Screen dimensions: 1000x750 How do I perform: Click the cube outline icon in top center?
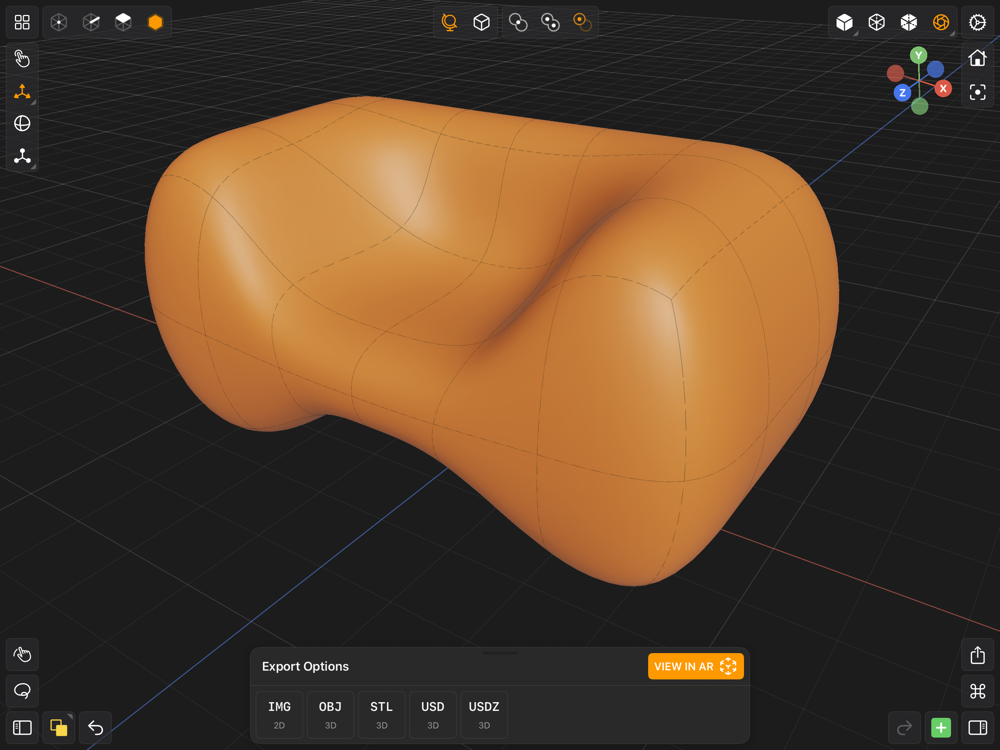point(482,22)
